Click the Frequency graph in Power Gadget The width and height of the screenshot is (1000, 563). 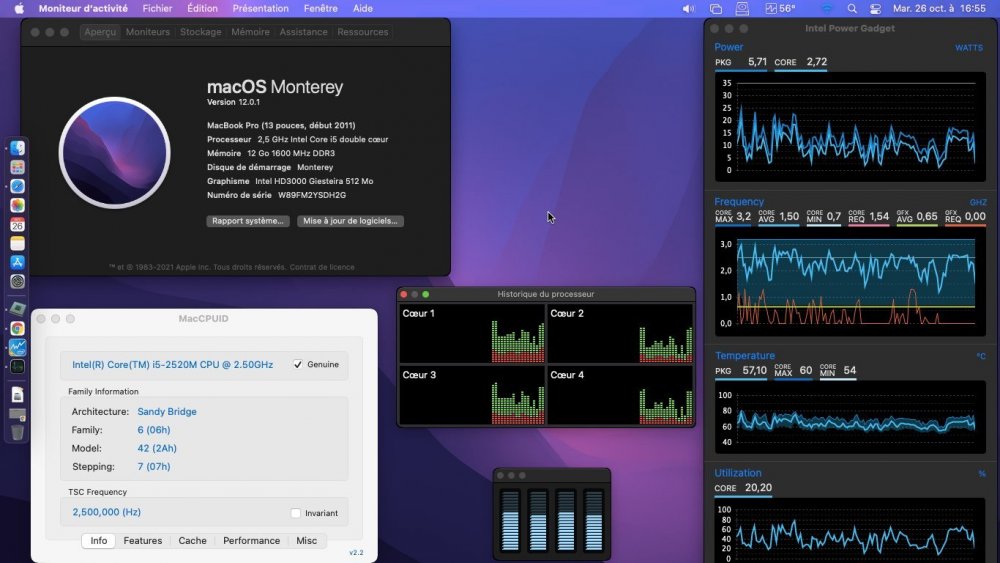point(850,282)
